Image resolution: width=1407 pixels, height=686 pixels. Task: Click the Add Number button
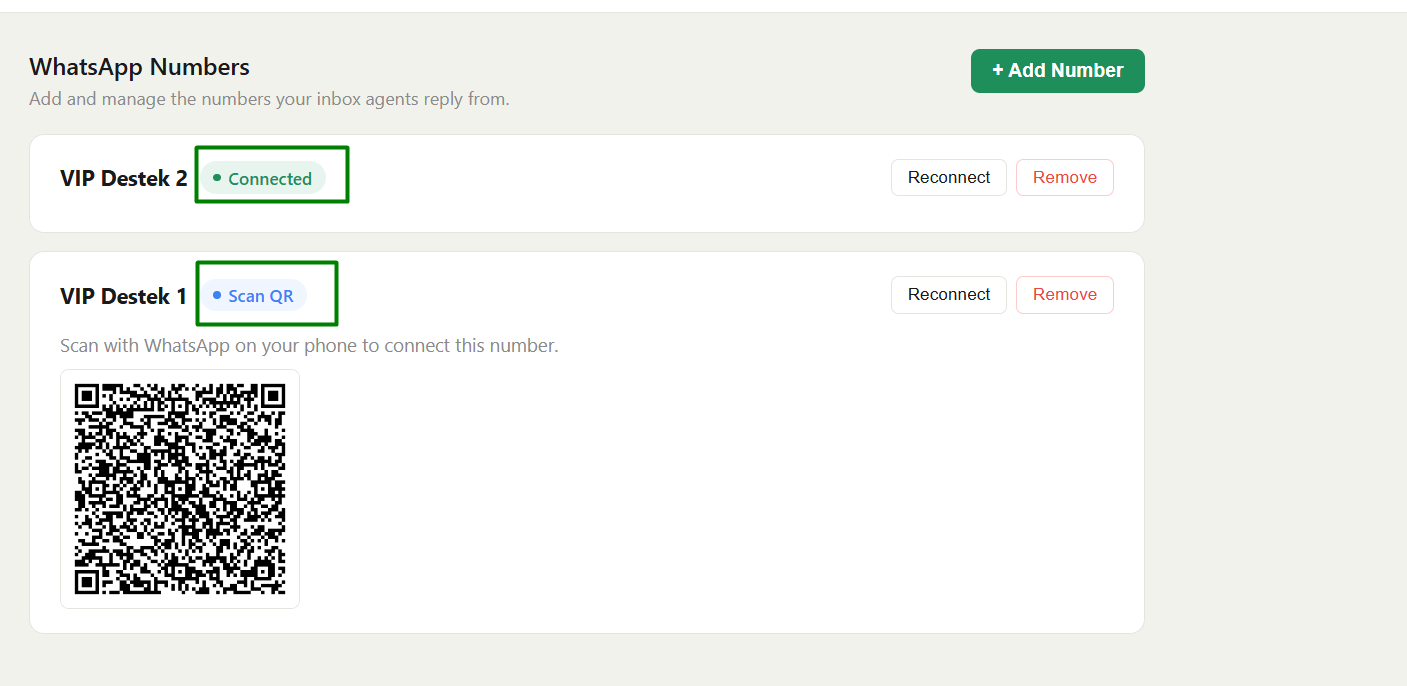tap(1057, 71)
